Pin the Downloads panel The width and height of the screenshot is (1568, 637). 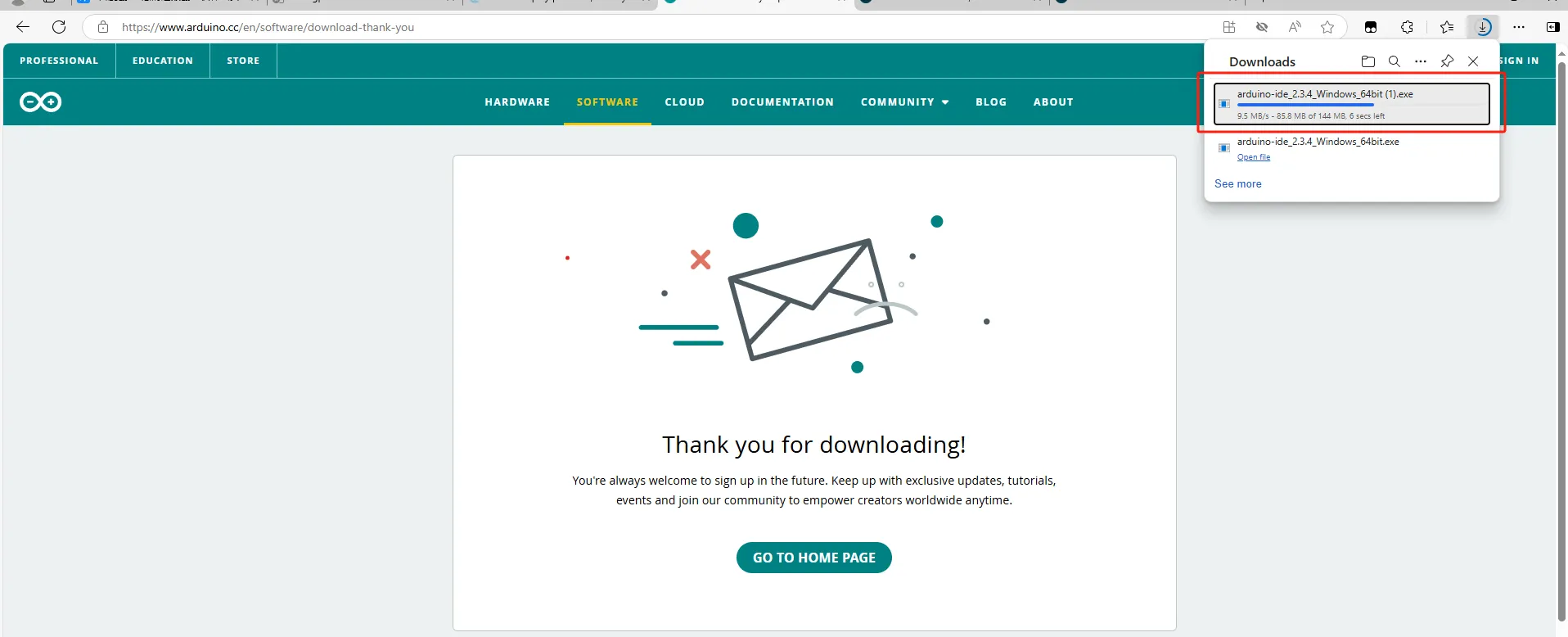[x=1447, y=61]
